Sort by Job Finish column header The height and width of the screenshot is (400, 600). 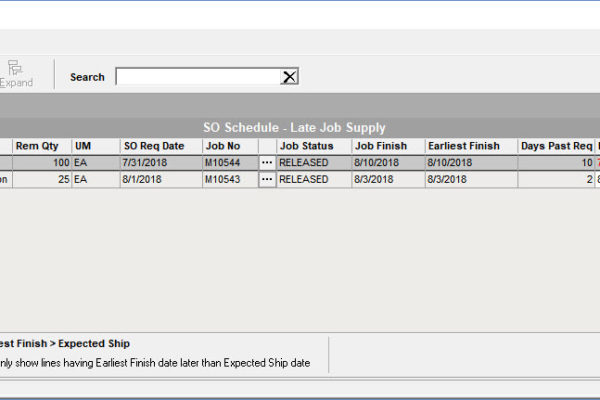pyautogui.click(x=388, y=146)
